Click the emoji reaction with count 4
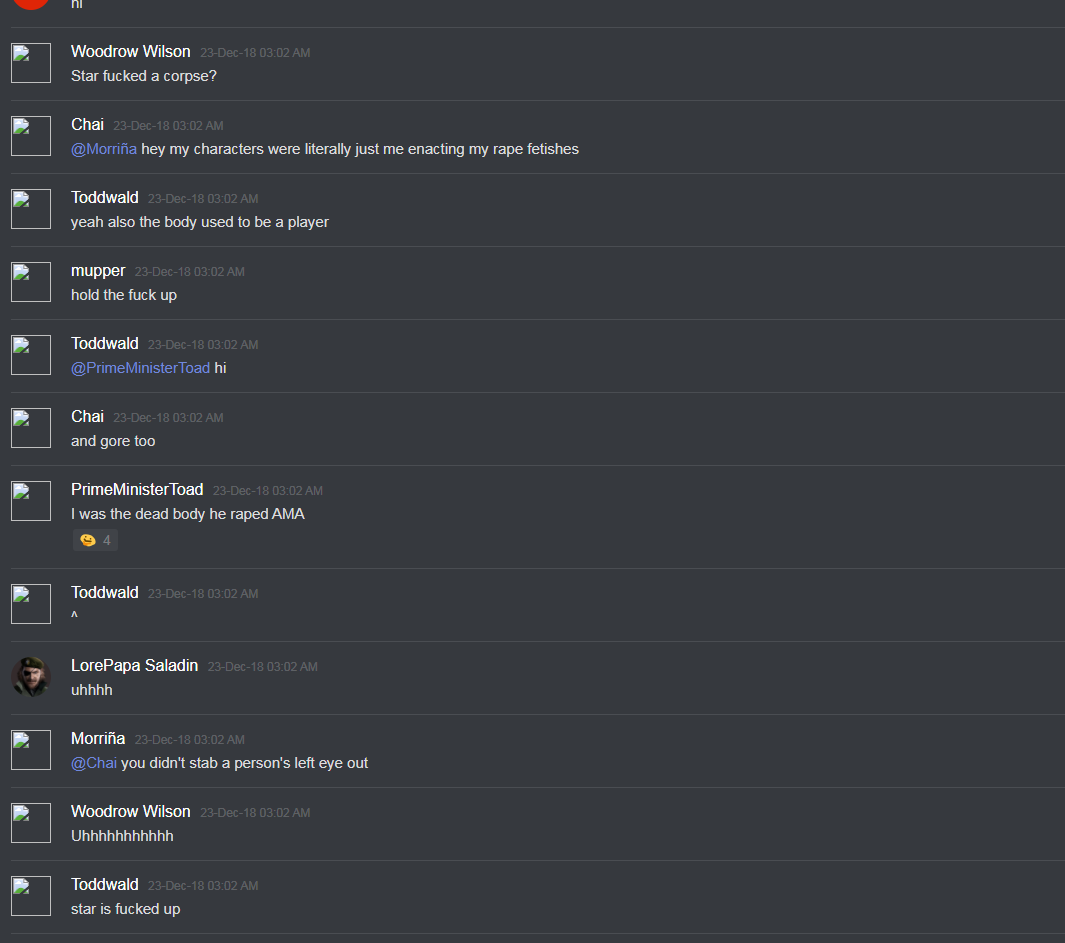Image resolution: width=1065 pixels, height=943 pixels. point(95,540)
